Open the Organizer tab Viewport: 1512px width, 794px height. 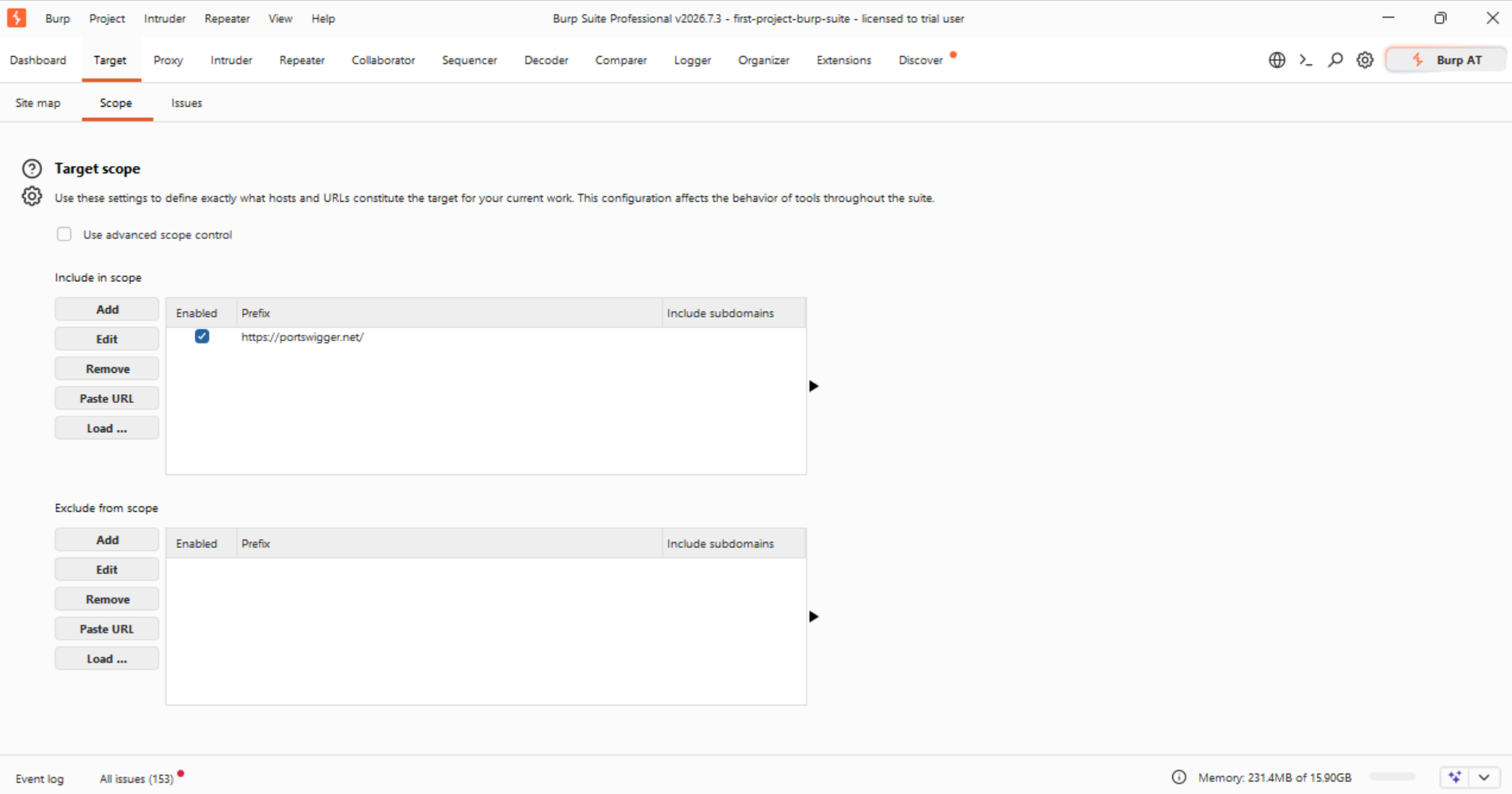pos(764,60)
